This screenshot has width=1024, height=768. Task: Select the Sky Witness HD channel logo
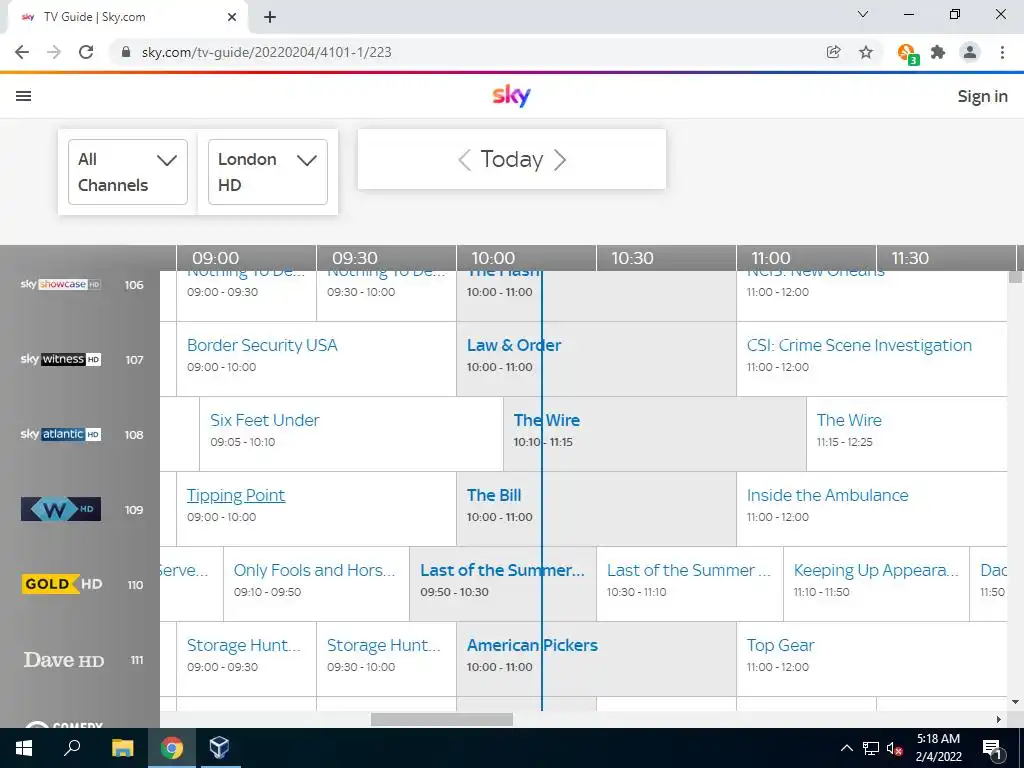pos(61,359)
